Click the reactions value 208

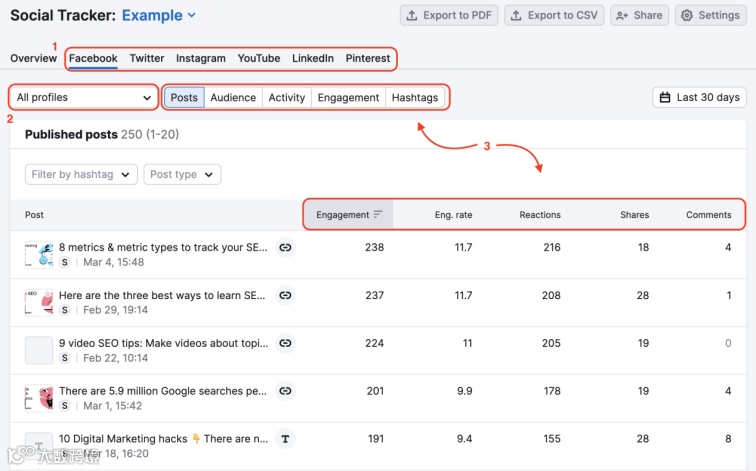551,295
